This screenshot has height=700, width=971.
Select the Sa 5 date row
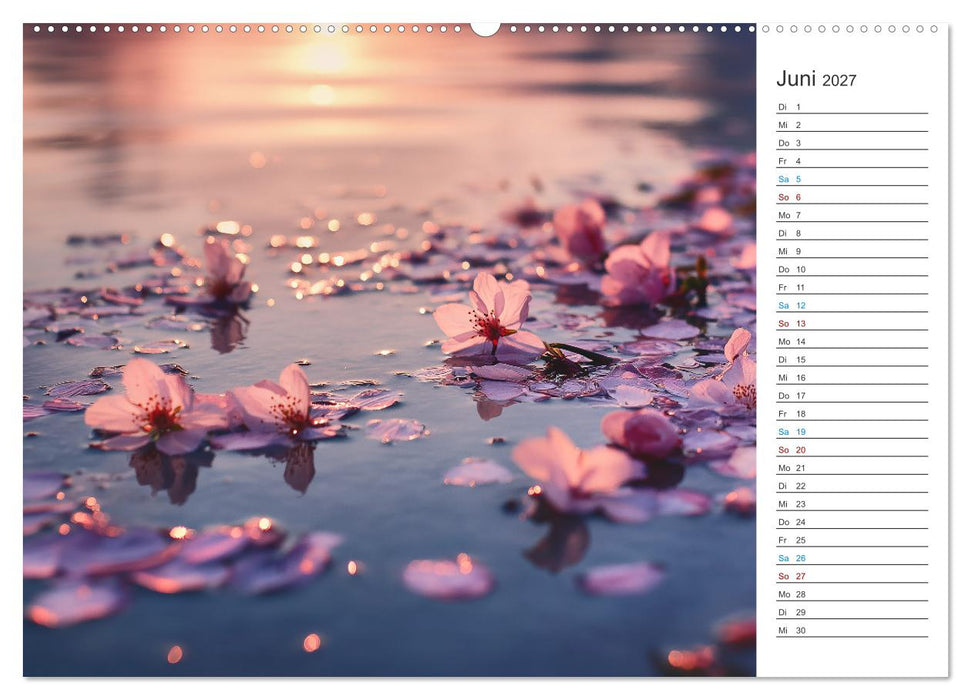pos(852,178)
